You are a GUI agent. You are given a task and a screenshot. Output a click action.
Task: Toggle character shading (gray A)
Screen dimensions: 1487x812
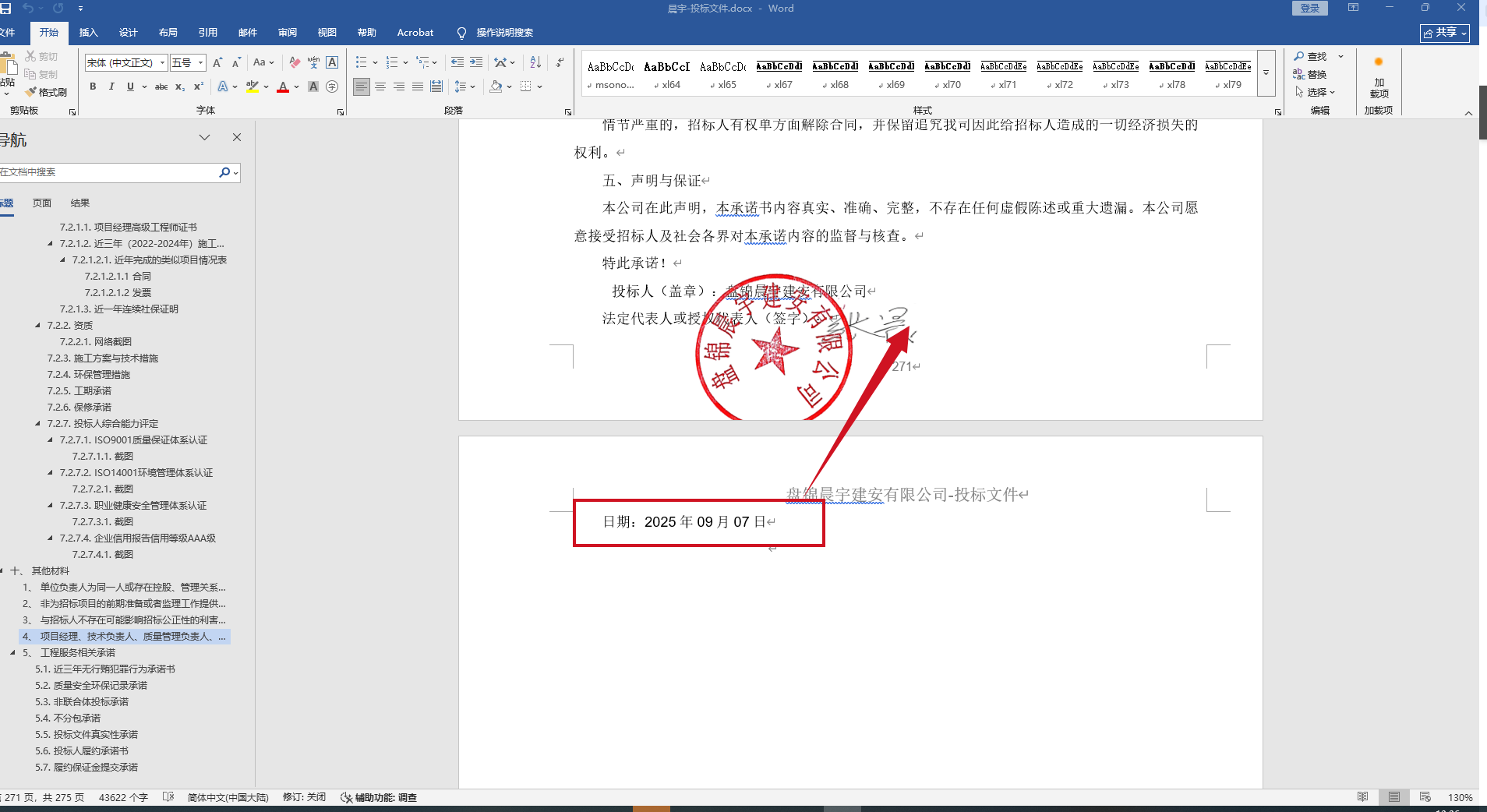[x=313, y=86]
